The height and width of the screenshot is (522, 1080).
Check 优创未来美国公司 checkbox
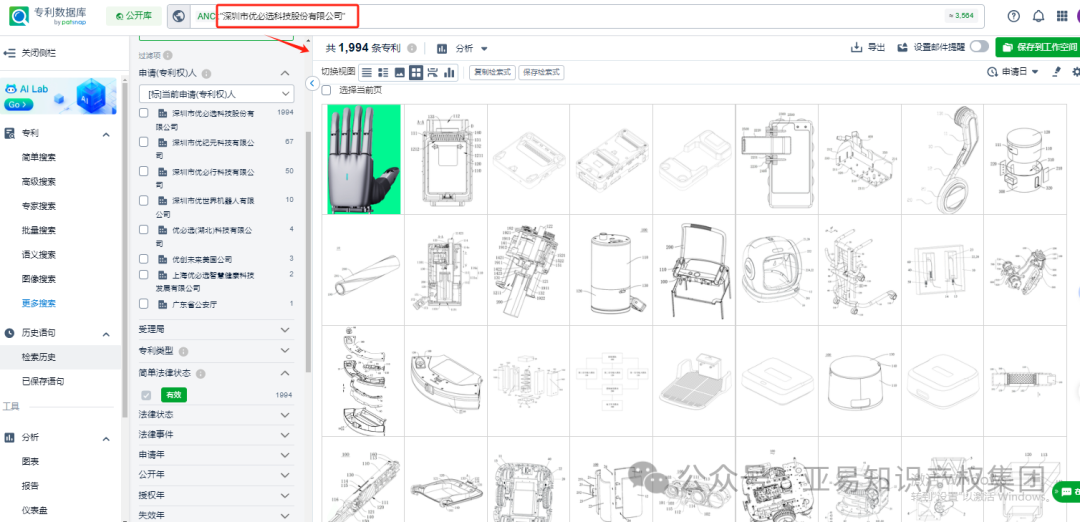[144, 259]
